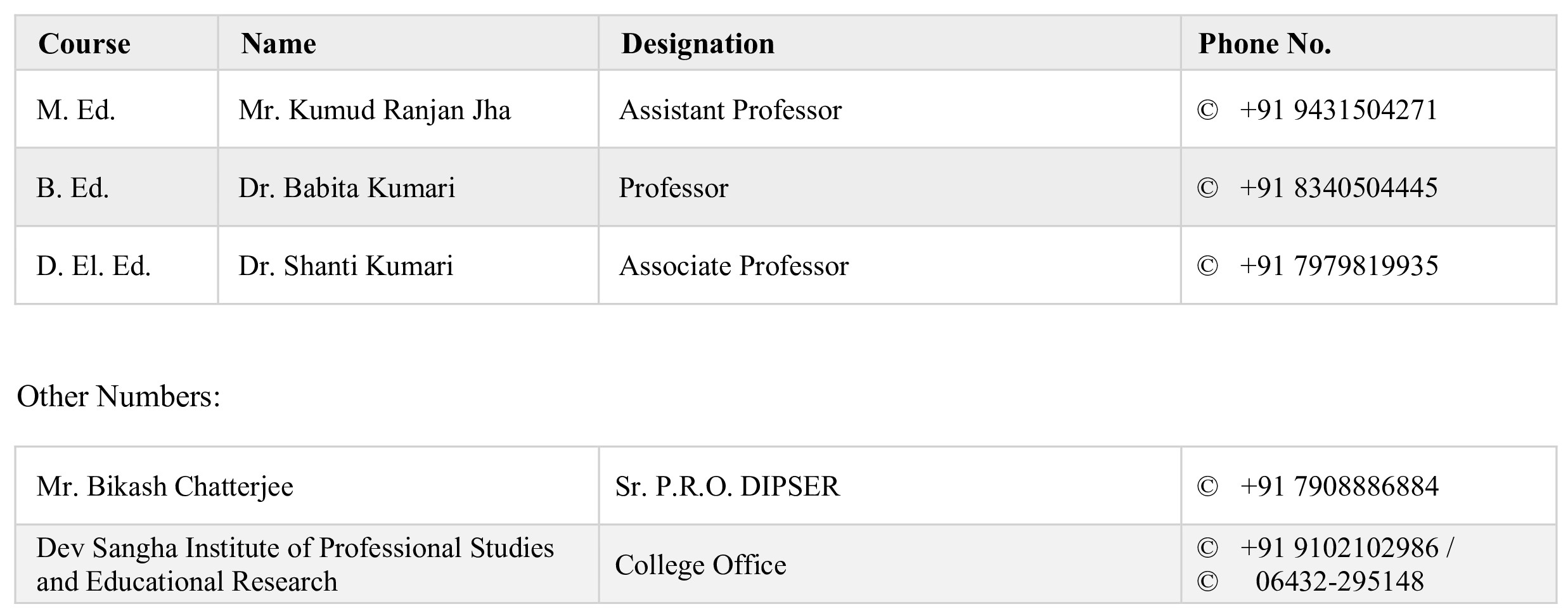Click the Course column header
The height and width of the screenshot is (616, 1568).
tap(84, 44)
